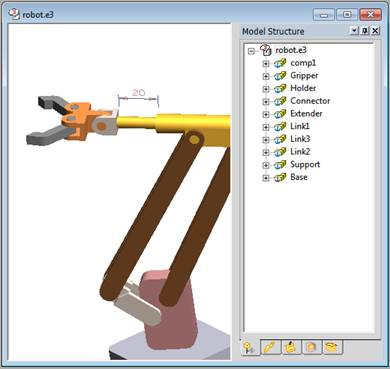The image size is (390, 369).
Task: Click the 20 dimension label in viewport
Action: [x=138, y=92]
